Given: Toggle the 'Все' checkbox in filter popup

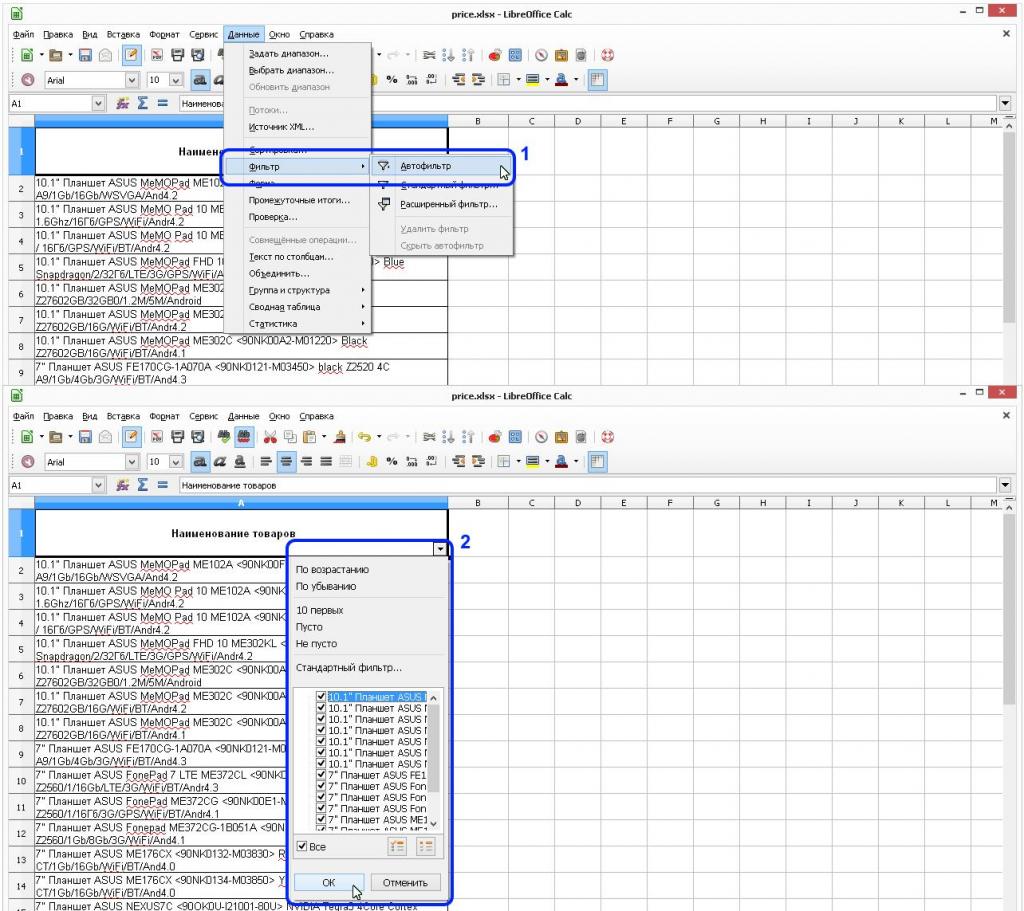Looking at the screenshot, I should tap(302, 846).
